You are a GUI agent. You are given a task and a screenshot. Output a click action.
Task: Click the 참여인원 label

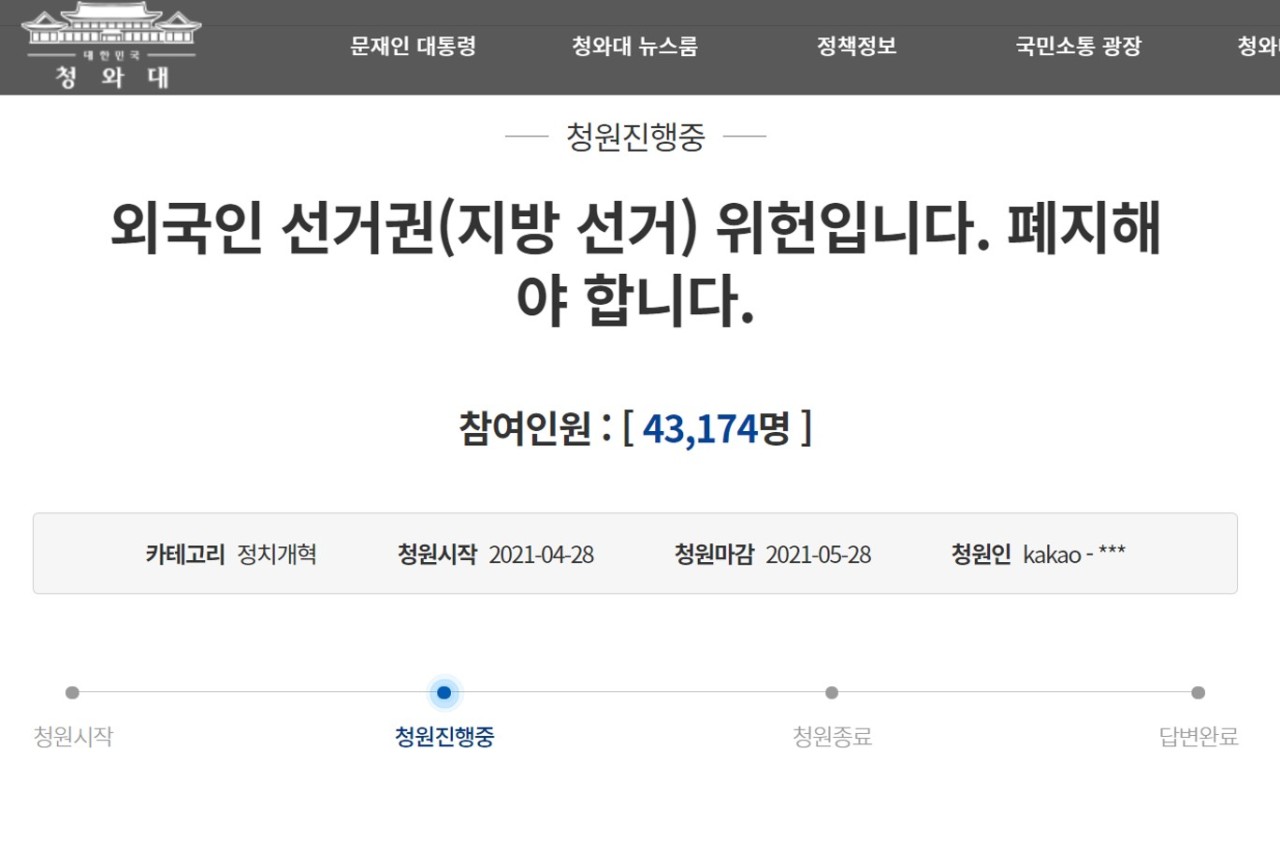tap(525, 429)
